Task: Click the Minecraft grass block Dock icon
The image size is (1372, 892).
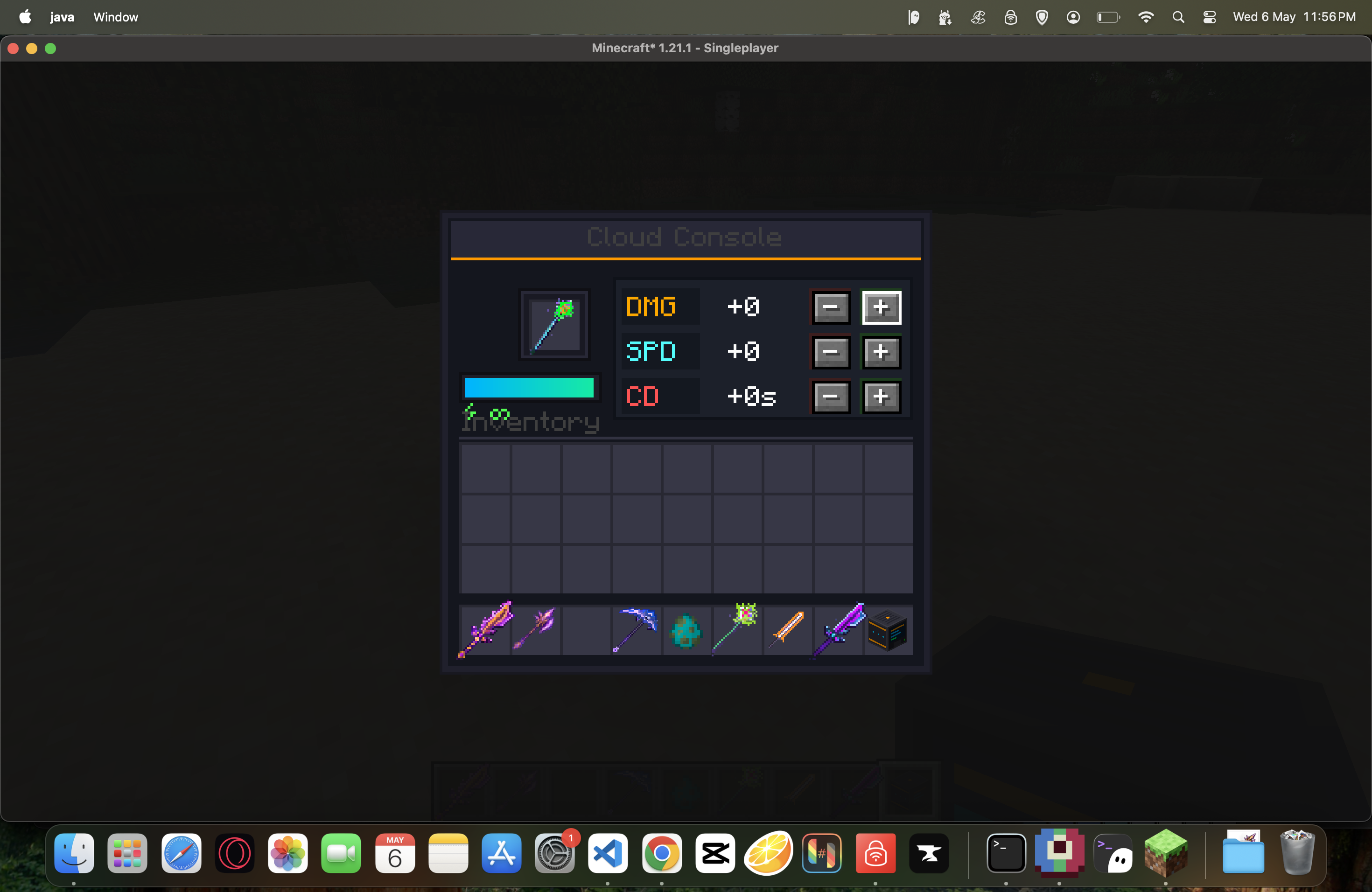Action: [1166, 852]
